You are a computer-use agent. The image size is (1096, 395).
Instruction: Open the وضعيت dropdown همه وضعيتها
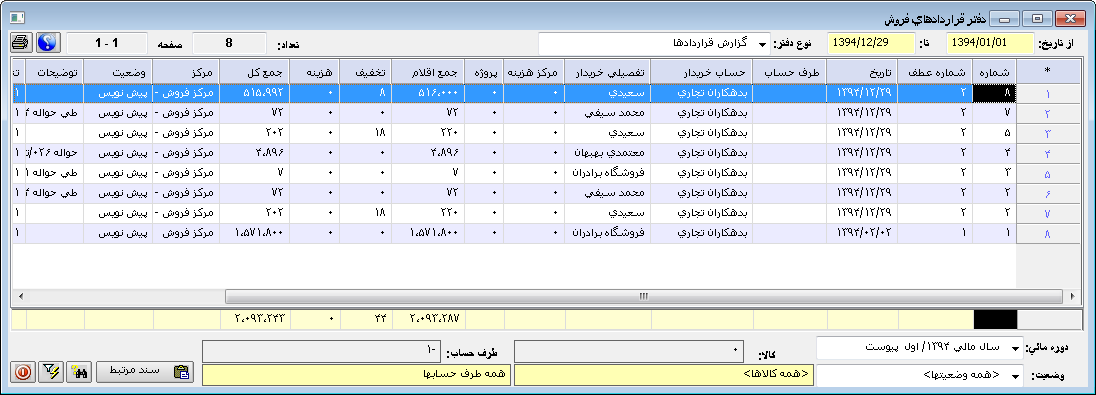919,375
